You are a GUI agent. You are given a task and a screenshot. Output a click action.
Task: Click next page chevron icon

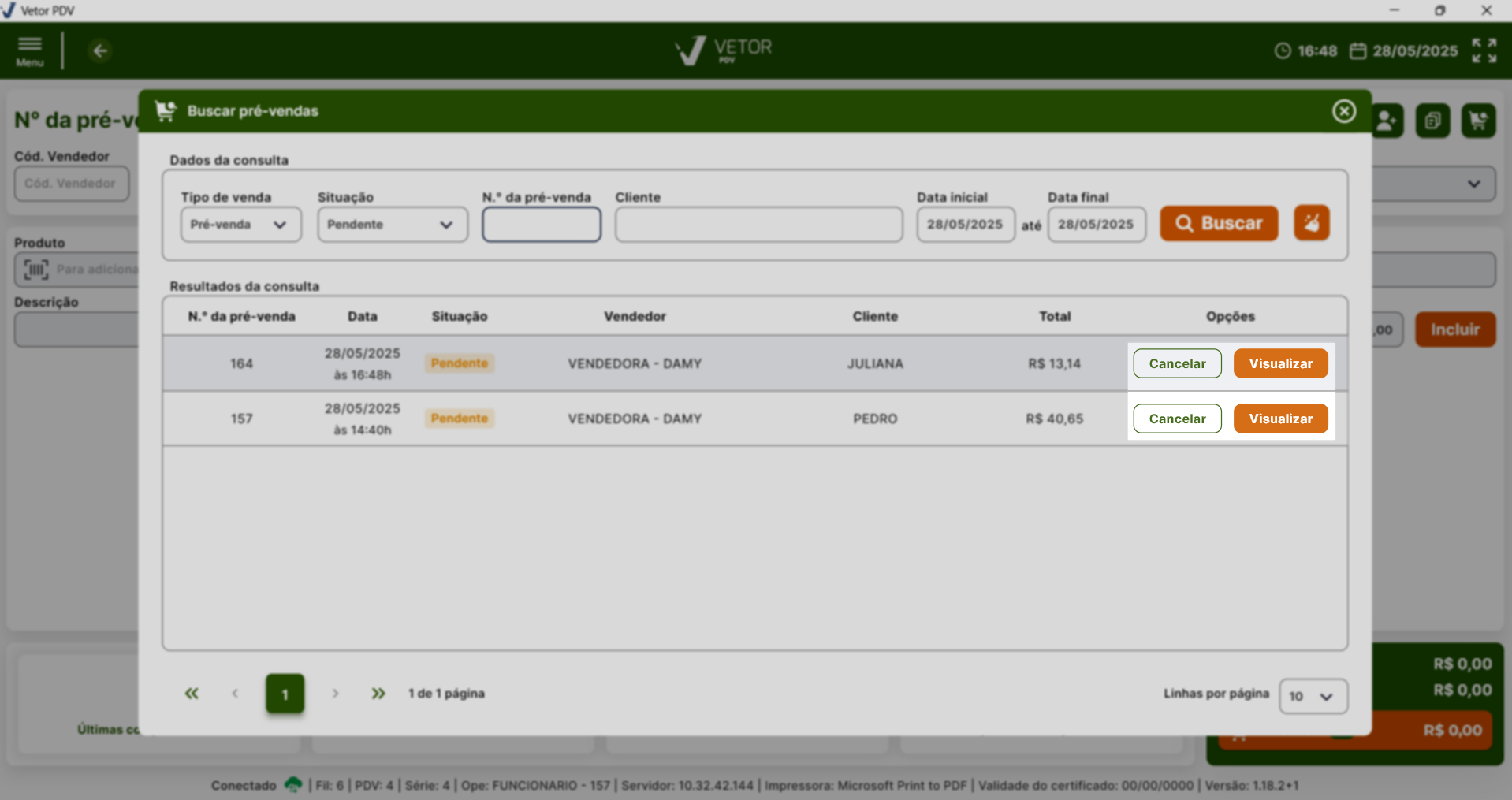coord(335,694)
